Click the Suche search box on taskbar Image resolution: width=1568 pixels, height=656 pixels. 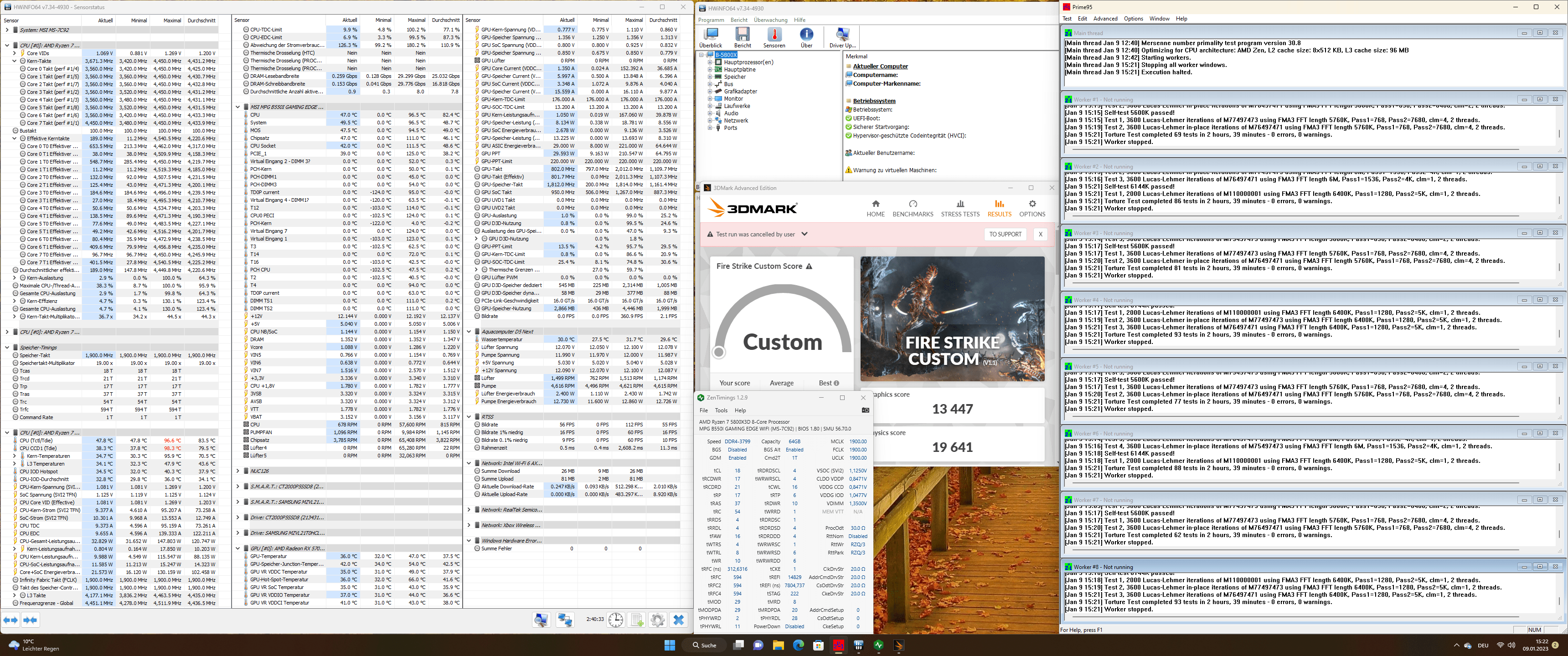(x=704, y=645)
